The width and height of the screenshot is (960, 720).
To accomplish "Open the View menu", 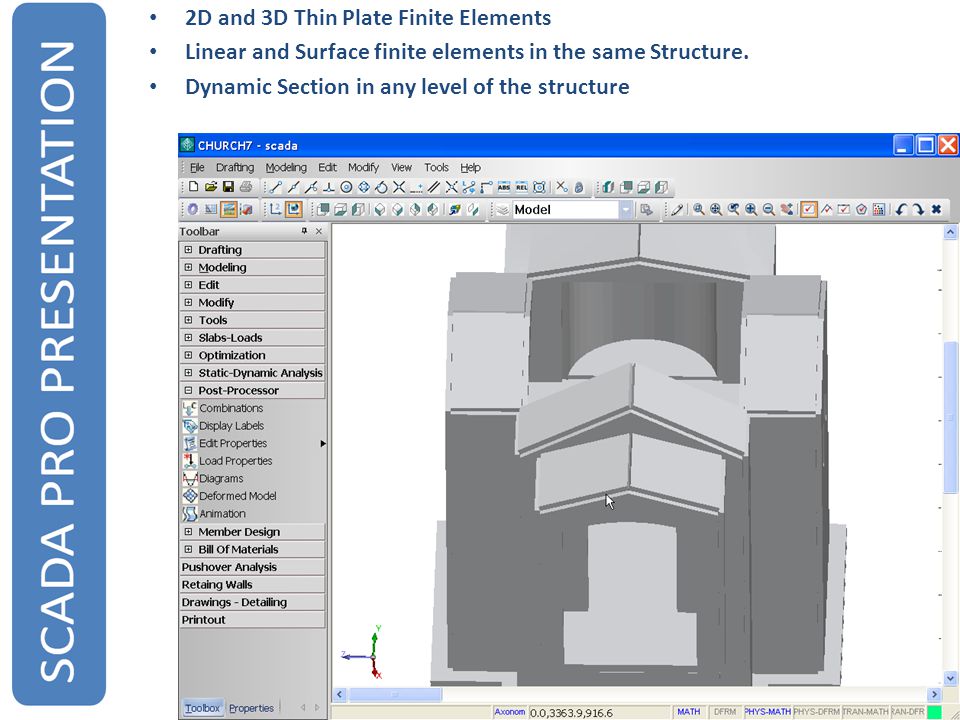I will 401,167.
